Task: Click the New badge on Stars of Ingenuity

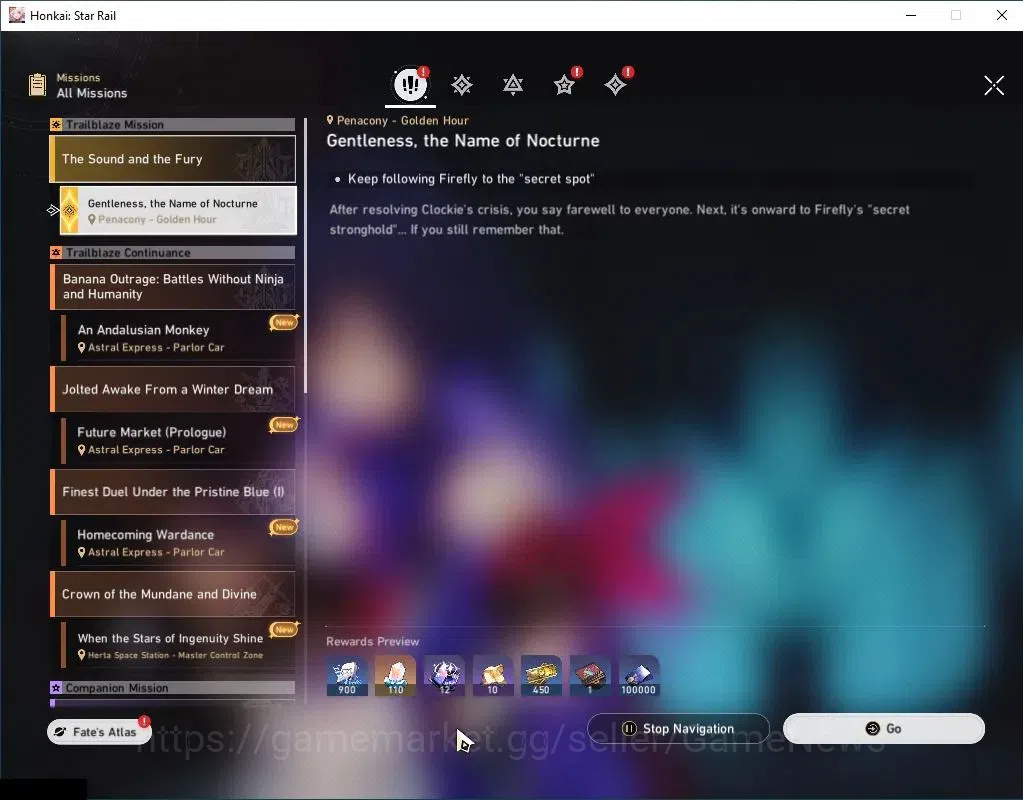Action: pos(284,630)
